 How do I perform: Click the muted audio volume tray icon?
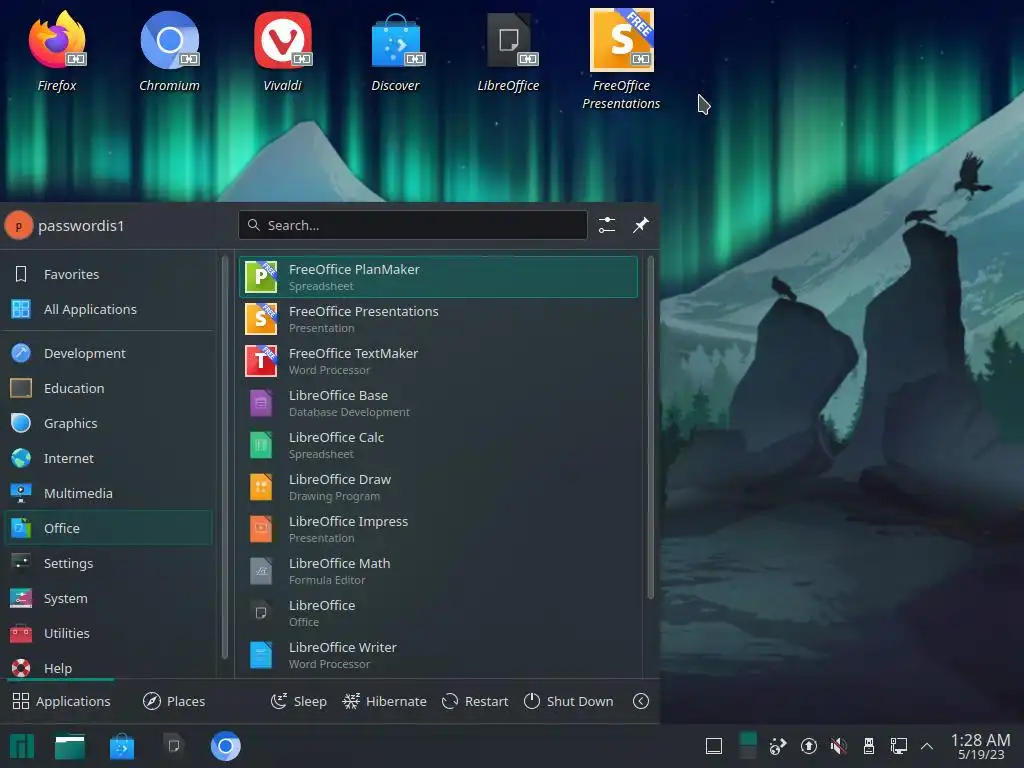(839, 746)
